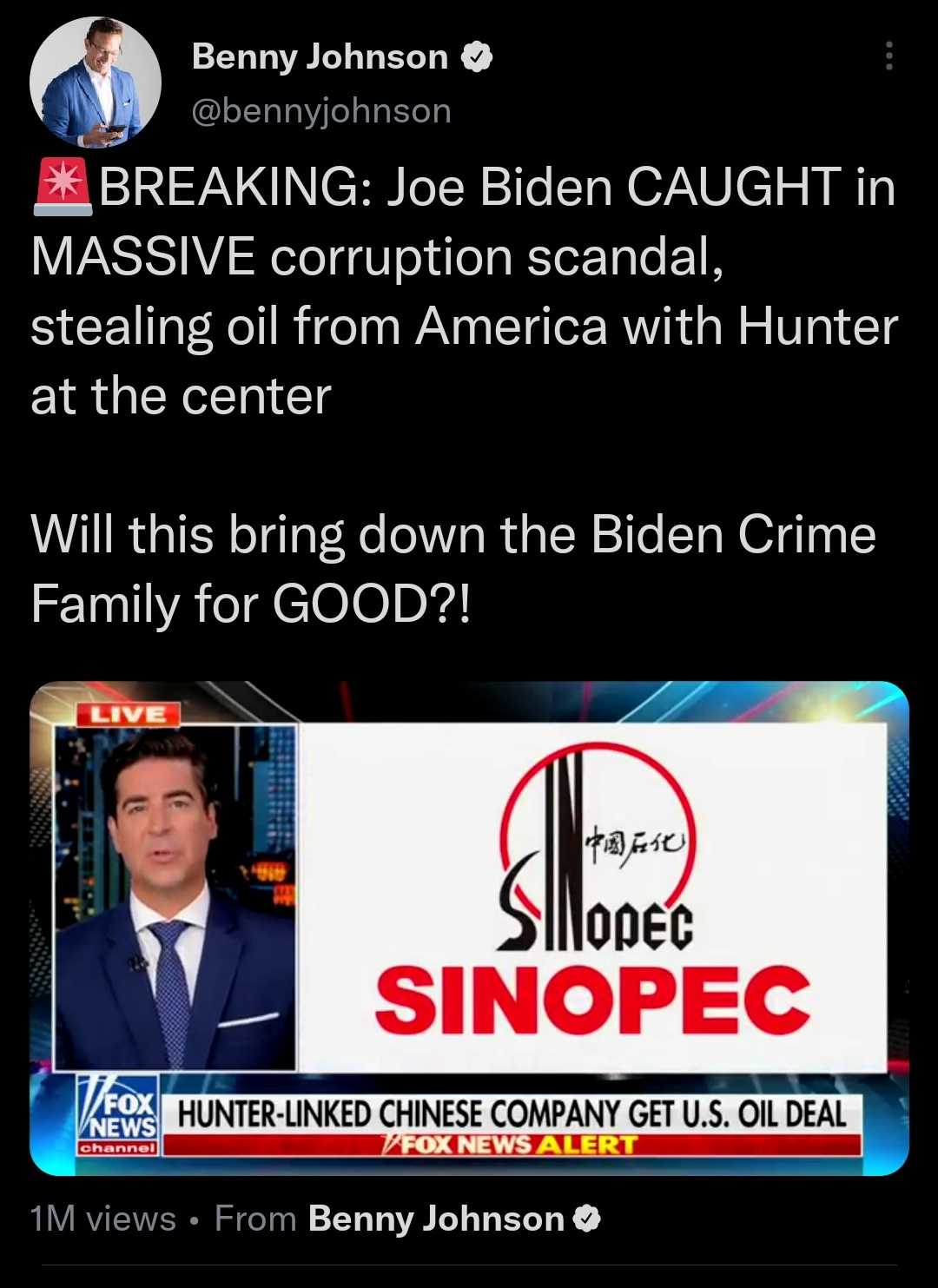This screenshot has height=1288, width=938.
Task: Open the Benny Johnson display name at top
Action: [x=320, y=57]
